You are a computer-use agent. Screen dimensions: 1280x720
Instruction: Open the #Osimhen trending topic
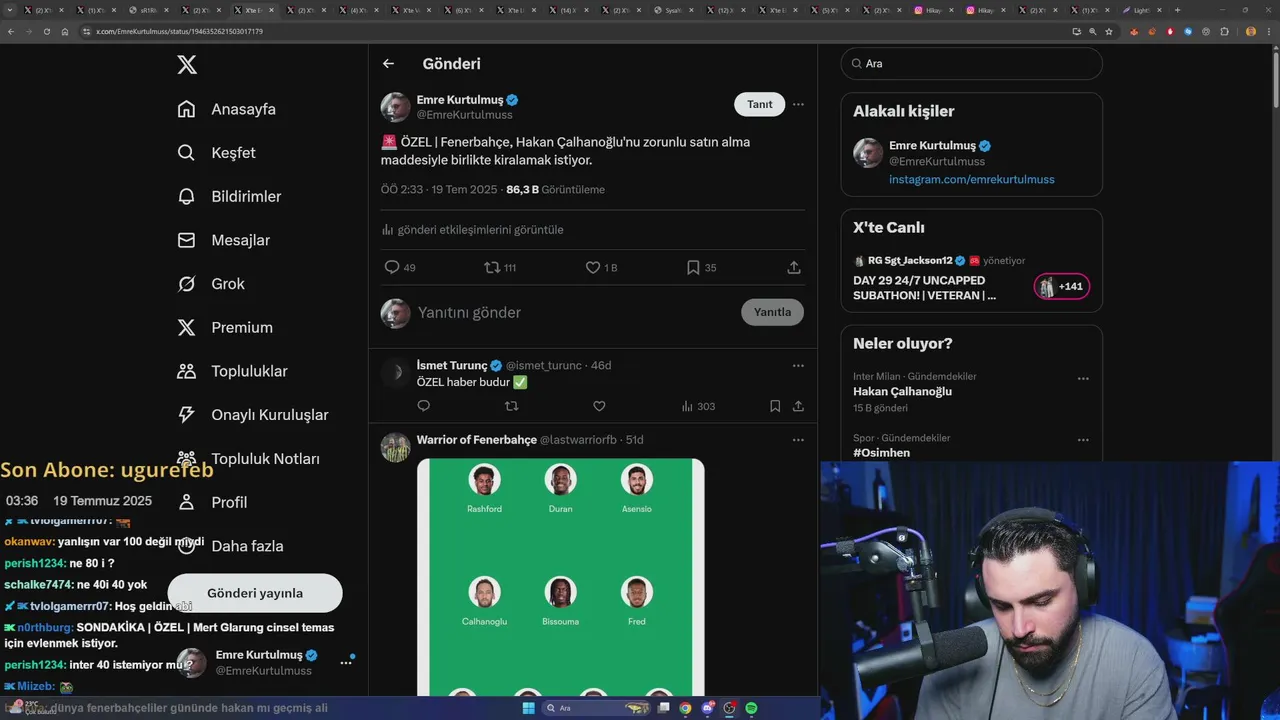click(x=881, y=453)
